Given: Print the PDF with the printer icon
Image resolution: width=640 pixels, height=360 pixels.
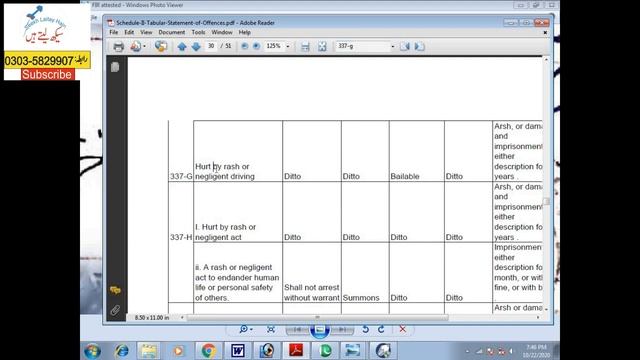Looking at the screenshot, I should (118, 47).
